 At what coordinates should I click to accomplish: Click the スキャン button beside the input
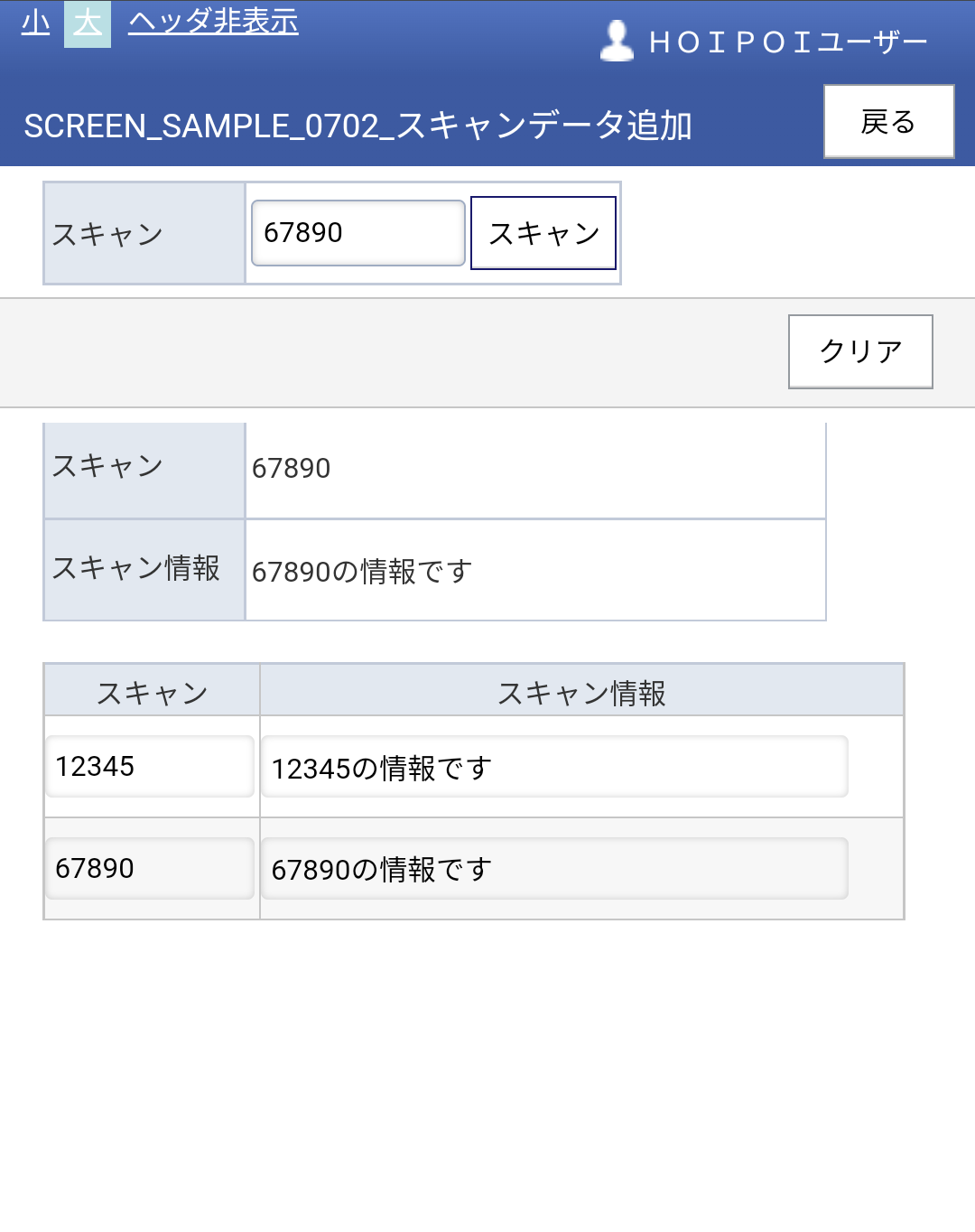coord(543,233)
